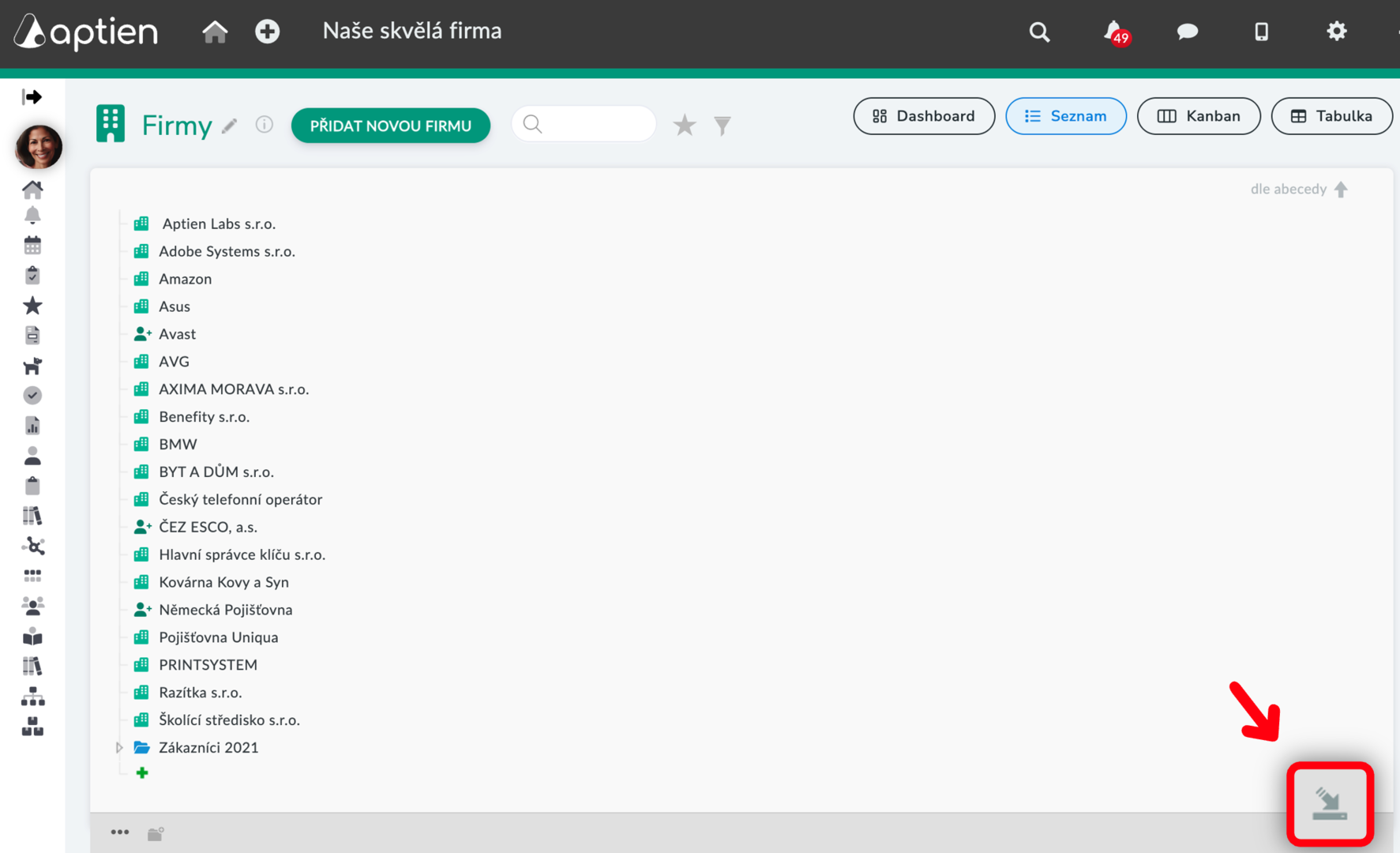Screen dimensions: 1400x853
Task: Click the pencil edit icon beside Firmy
Action: 230,126
